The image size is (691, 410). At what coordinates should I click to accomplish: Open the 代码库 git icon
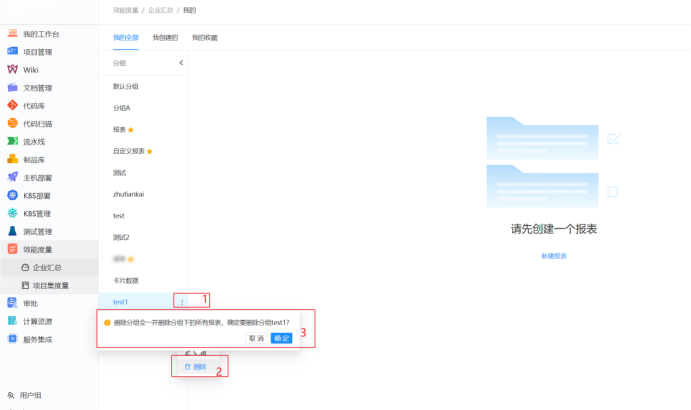tap(12, 105)
